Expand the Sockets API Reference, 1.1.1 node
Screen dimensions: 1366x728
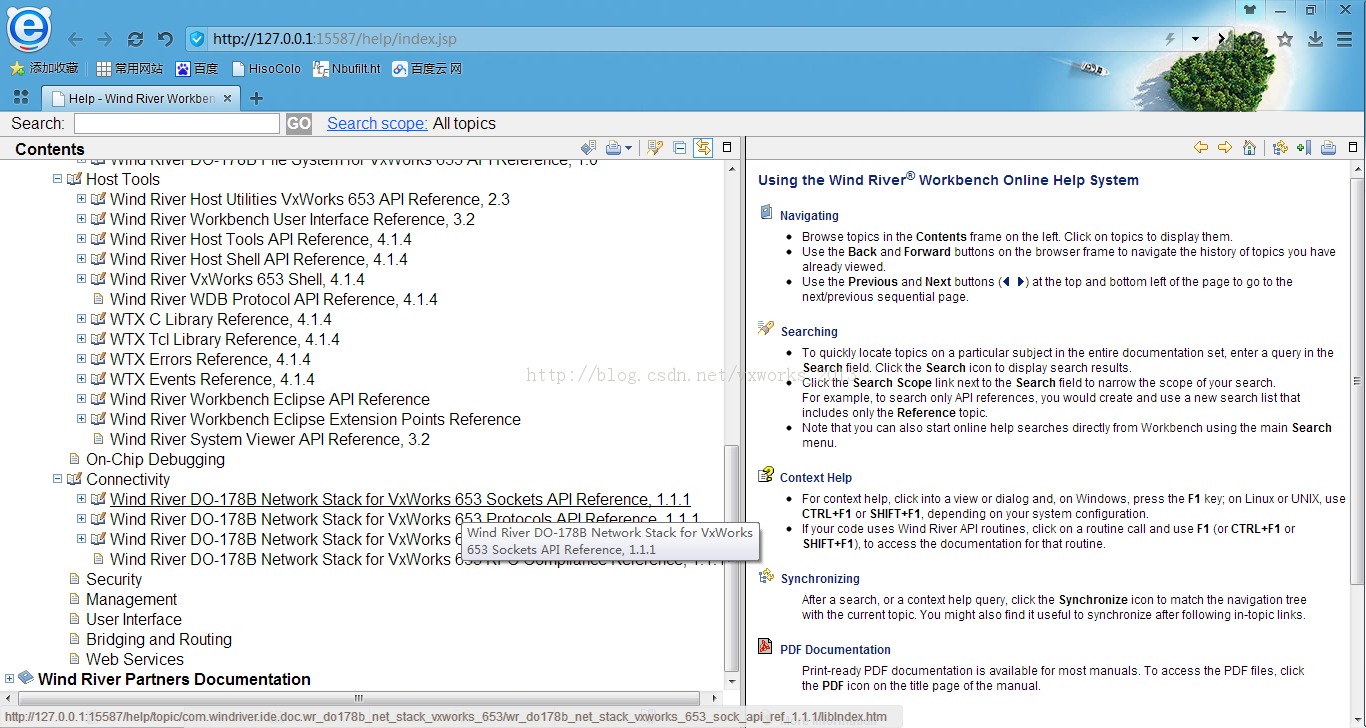[x=81, y=499]
